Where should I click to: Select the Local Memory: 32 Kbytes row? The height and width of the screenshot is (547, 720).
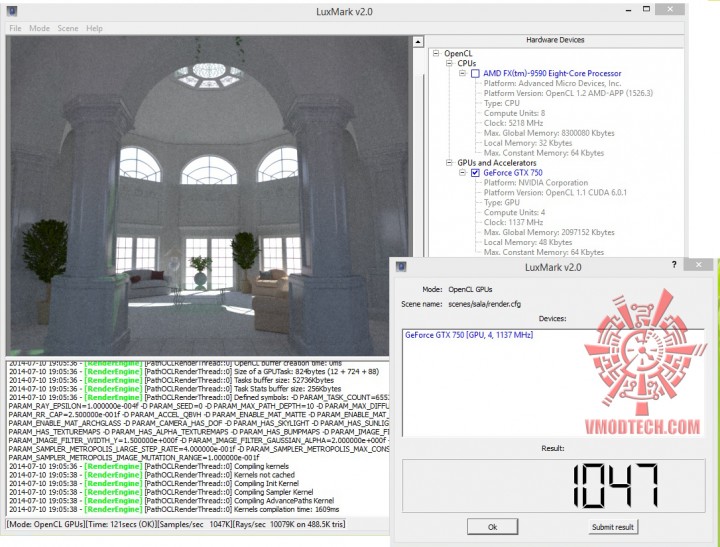[528, 143]
